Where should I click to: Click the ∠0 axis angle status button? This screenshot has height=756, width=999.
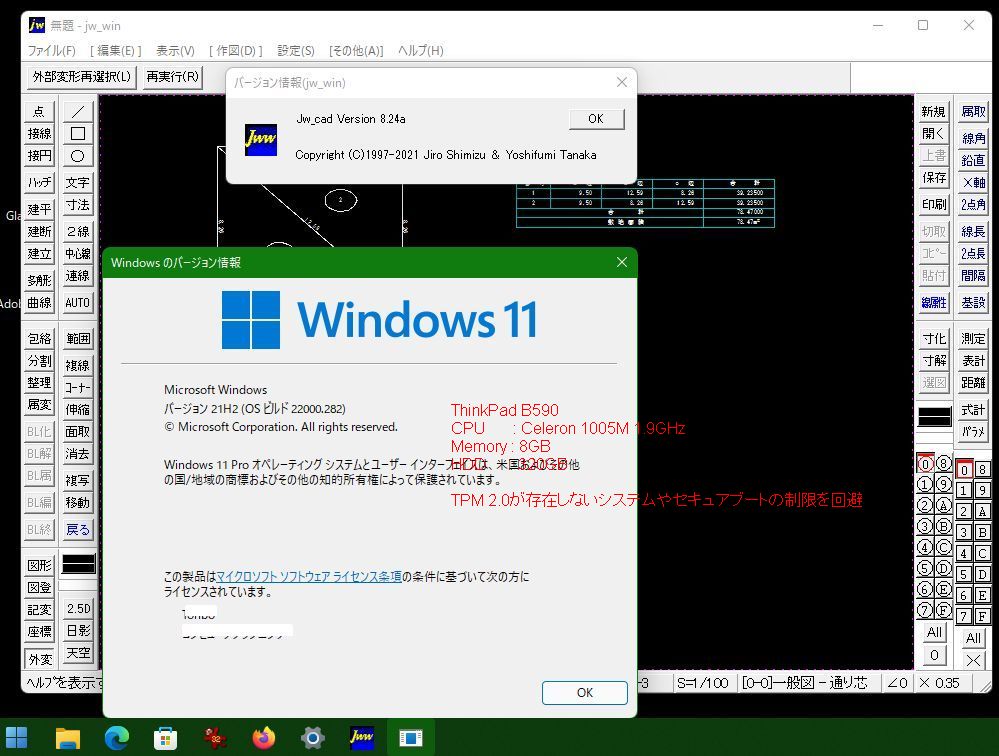tap(897, 683)
